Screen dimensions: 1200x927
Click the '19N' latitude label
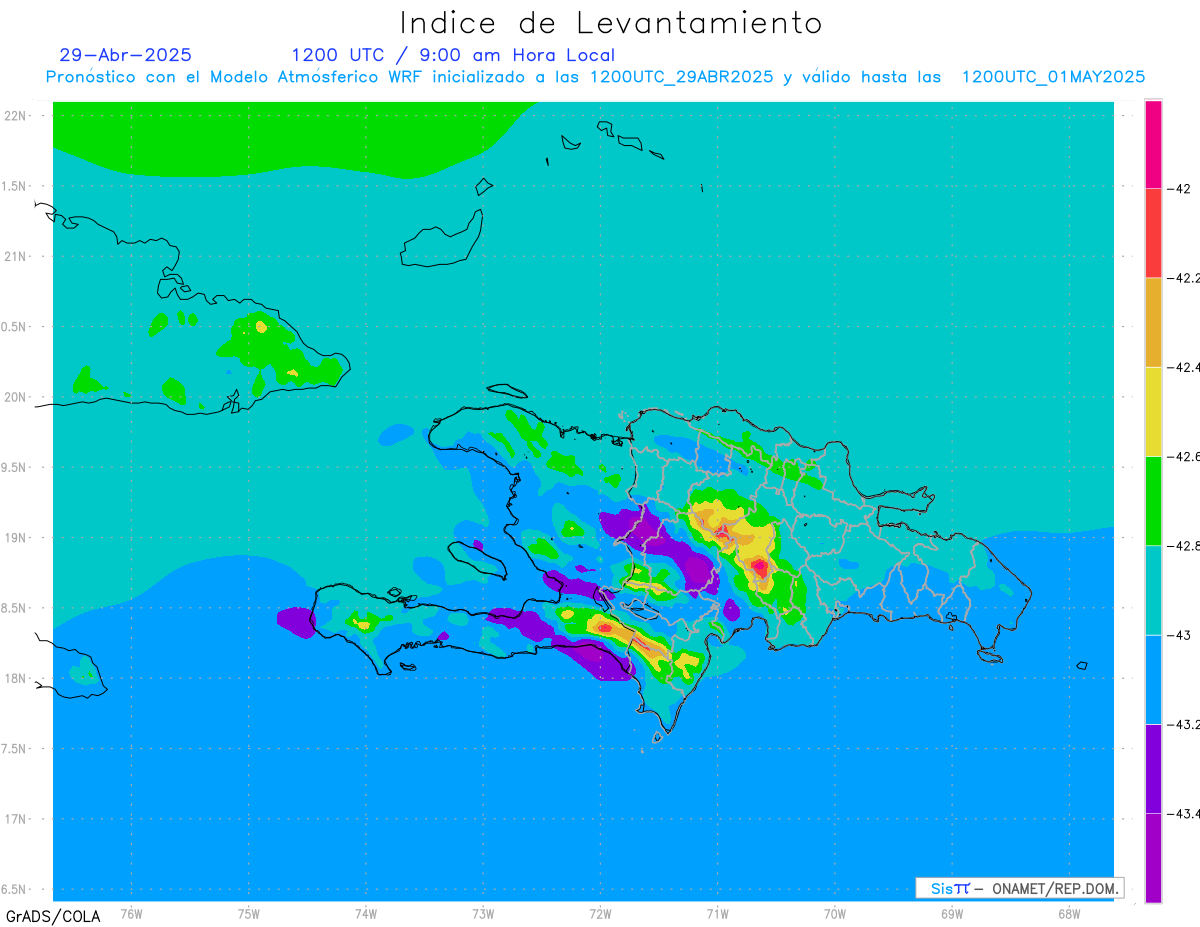tap(15, 537)
